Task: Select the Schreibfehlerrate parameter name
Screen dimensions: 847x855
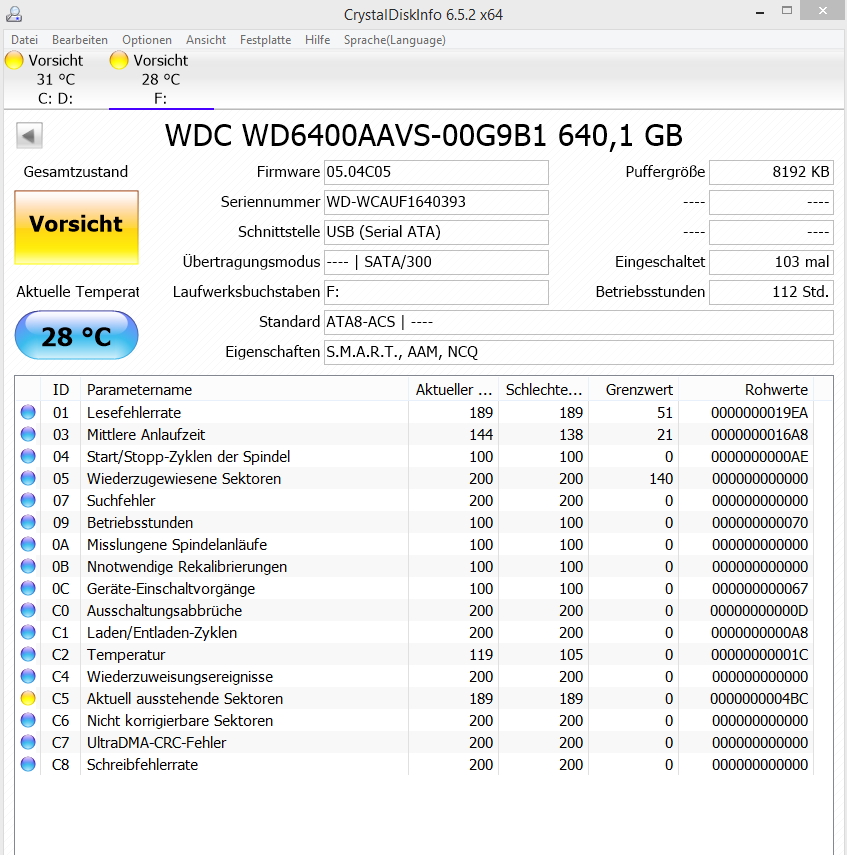Action: [x=142, y=764]
